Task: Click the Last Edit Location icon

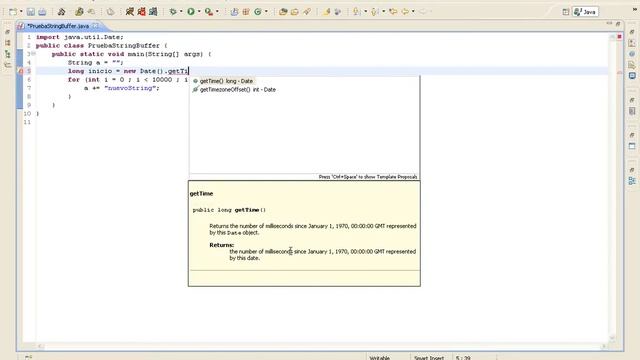Action: click(x=393, y=12)
